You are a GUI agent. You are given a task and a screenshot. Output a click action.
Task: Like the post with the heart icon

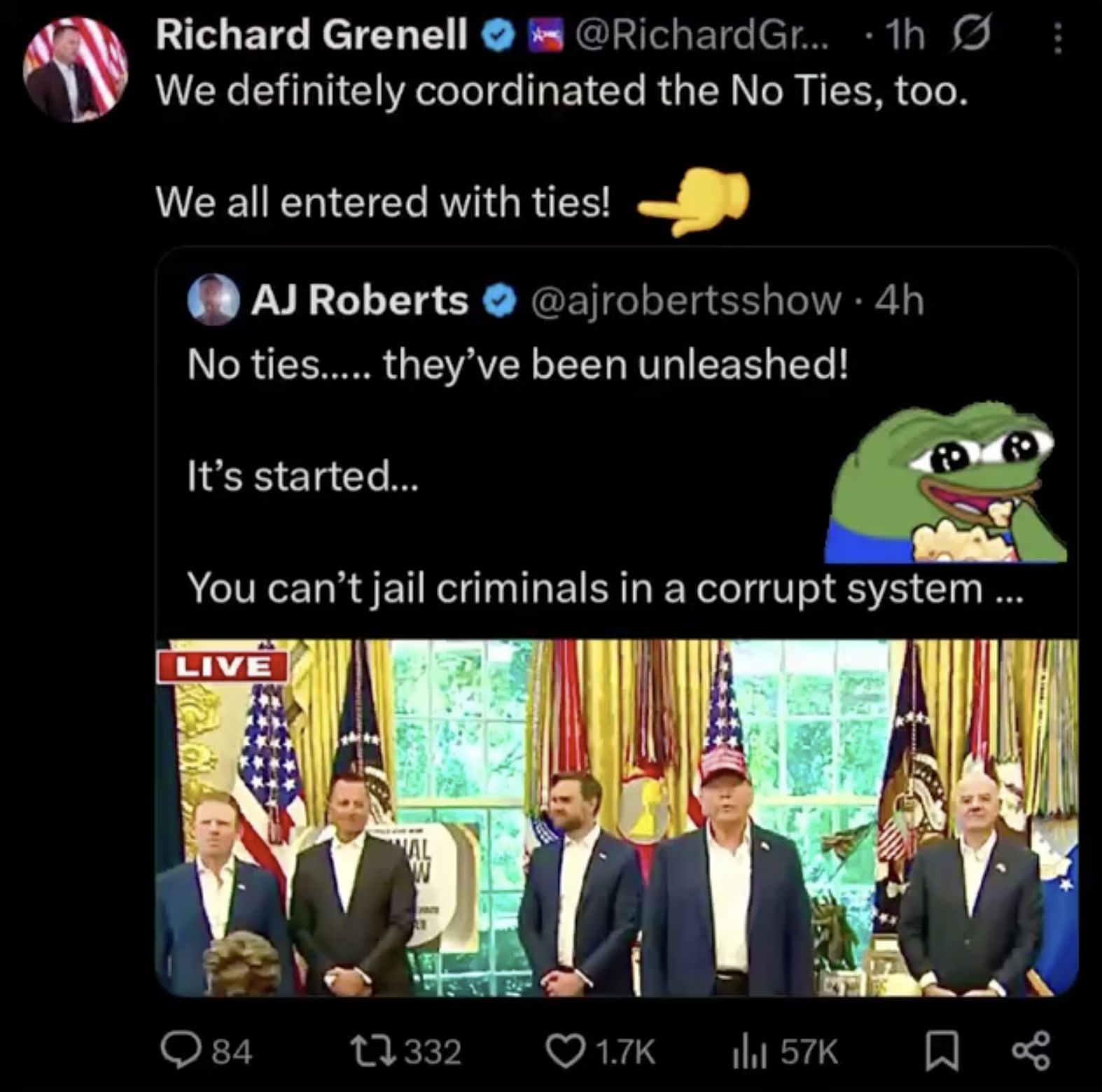564,1050
